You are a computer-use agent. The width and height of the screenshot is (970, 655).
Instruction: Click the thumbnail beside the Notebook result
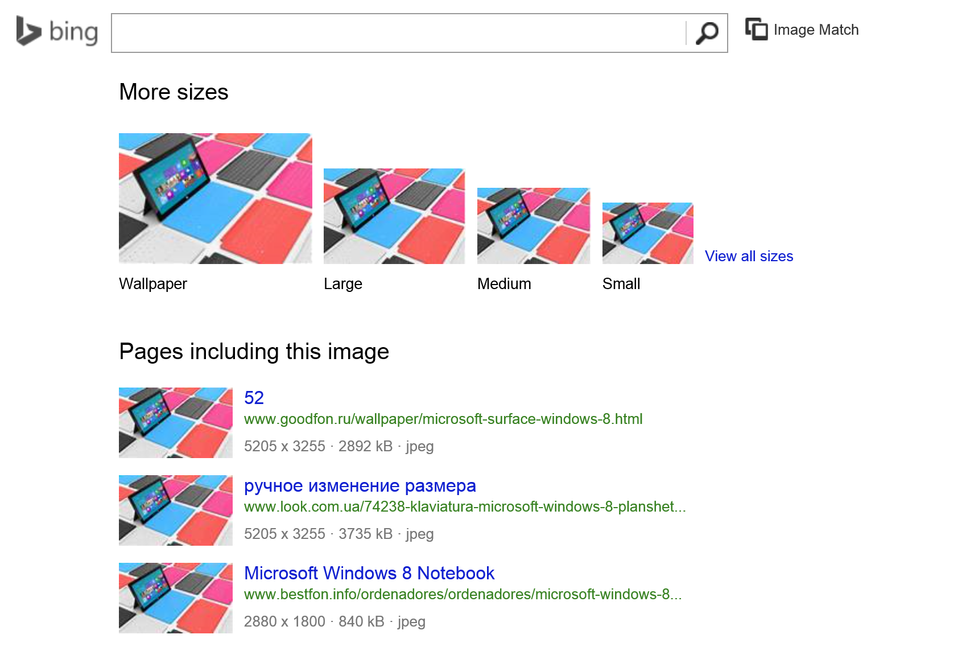click(175, 597)
